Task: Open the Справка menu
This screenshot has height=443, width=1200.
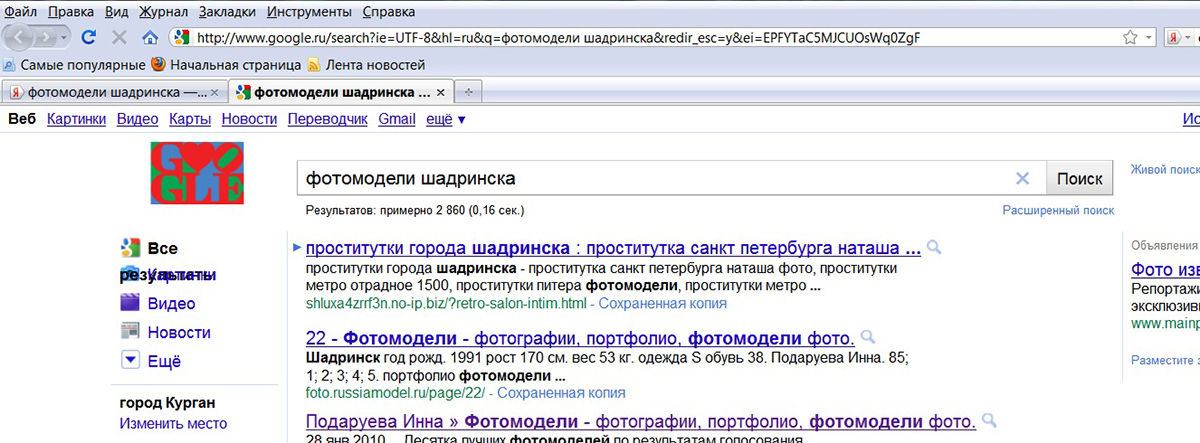Action: coord(388,11)
